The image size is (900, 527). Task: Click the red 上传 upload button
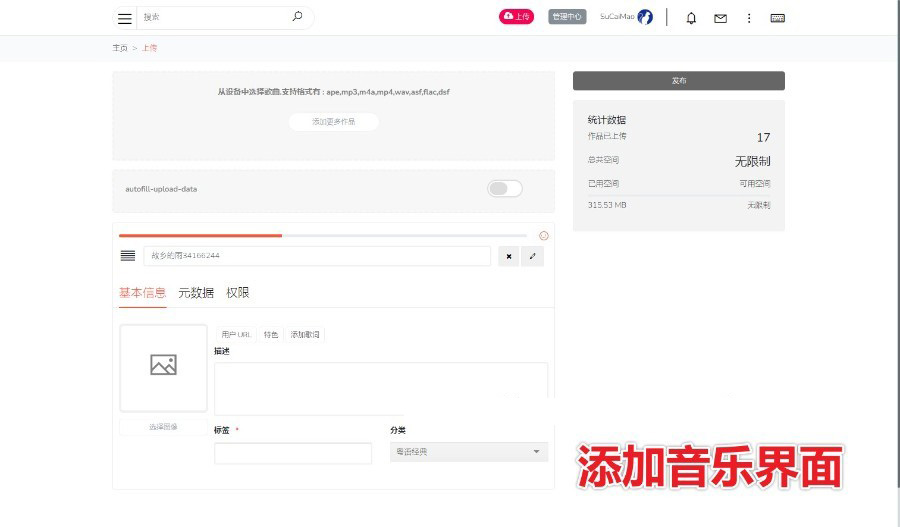[516, 17]
